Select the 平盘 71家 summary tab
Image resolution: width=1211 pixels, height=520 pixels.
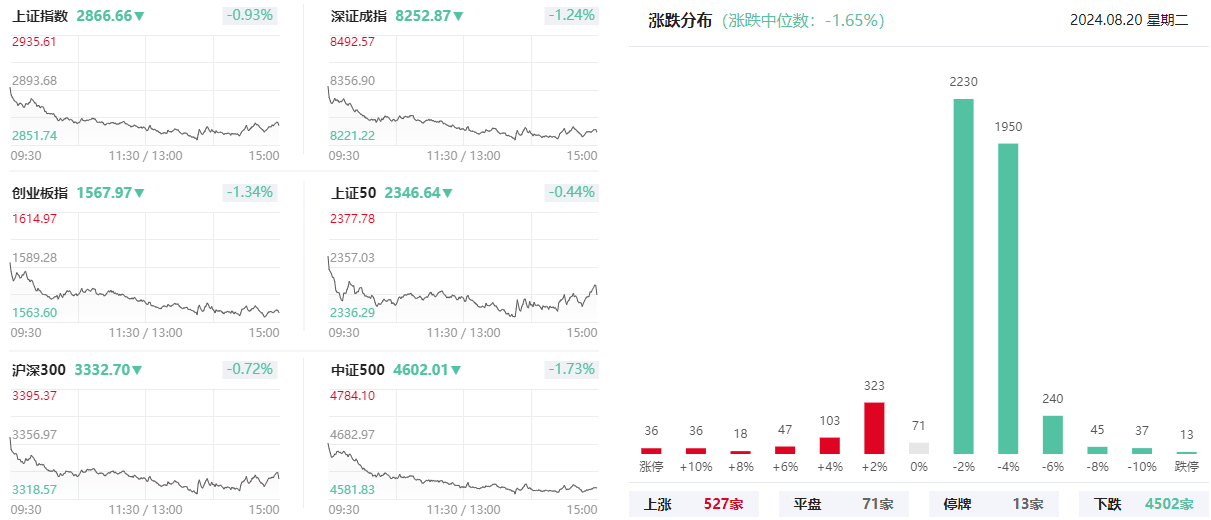coord(844,504)
